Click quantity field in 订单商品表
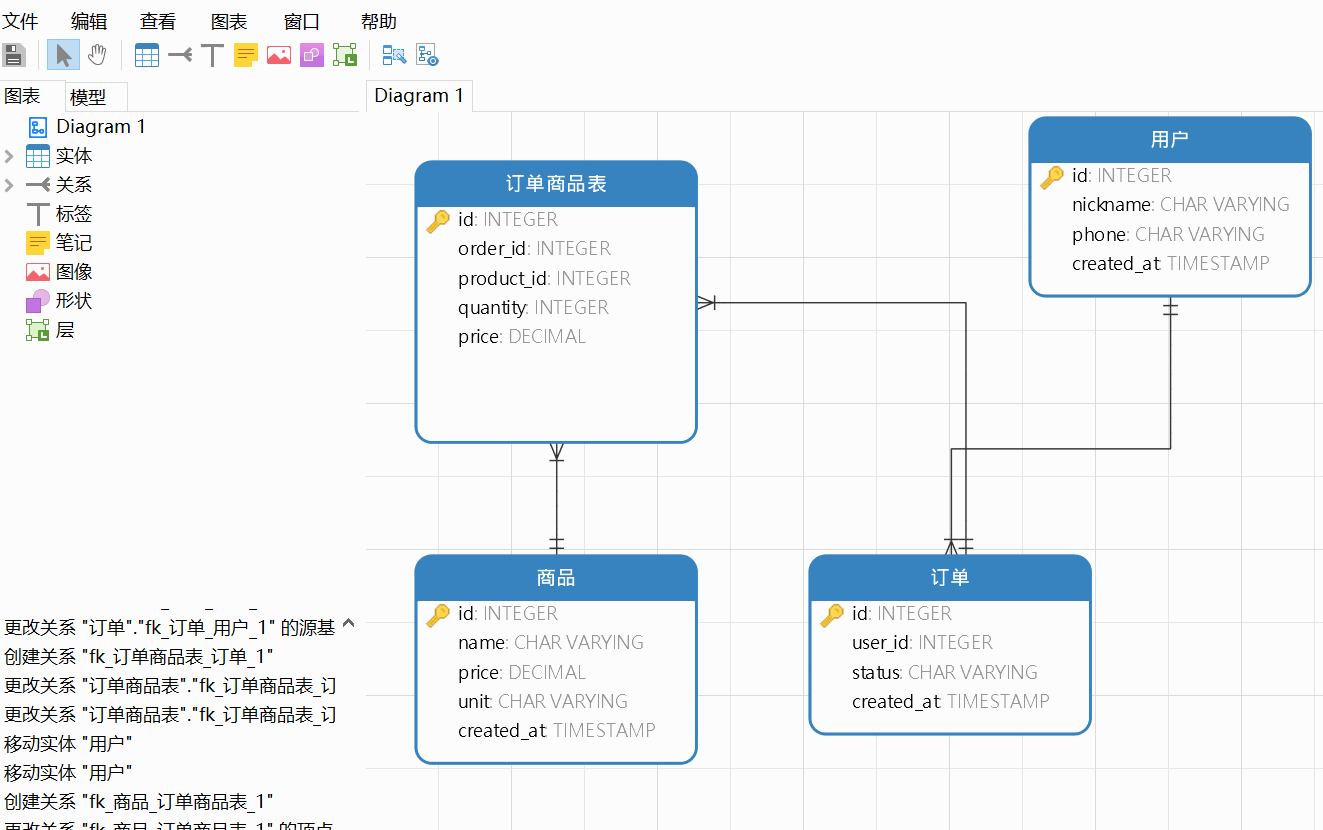The width and height of the screenshot is (1323, 830). [533, 308]
